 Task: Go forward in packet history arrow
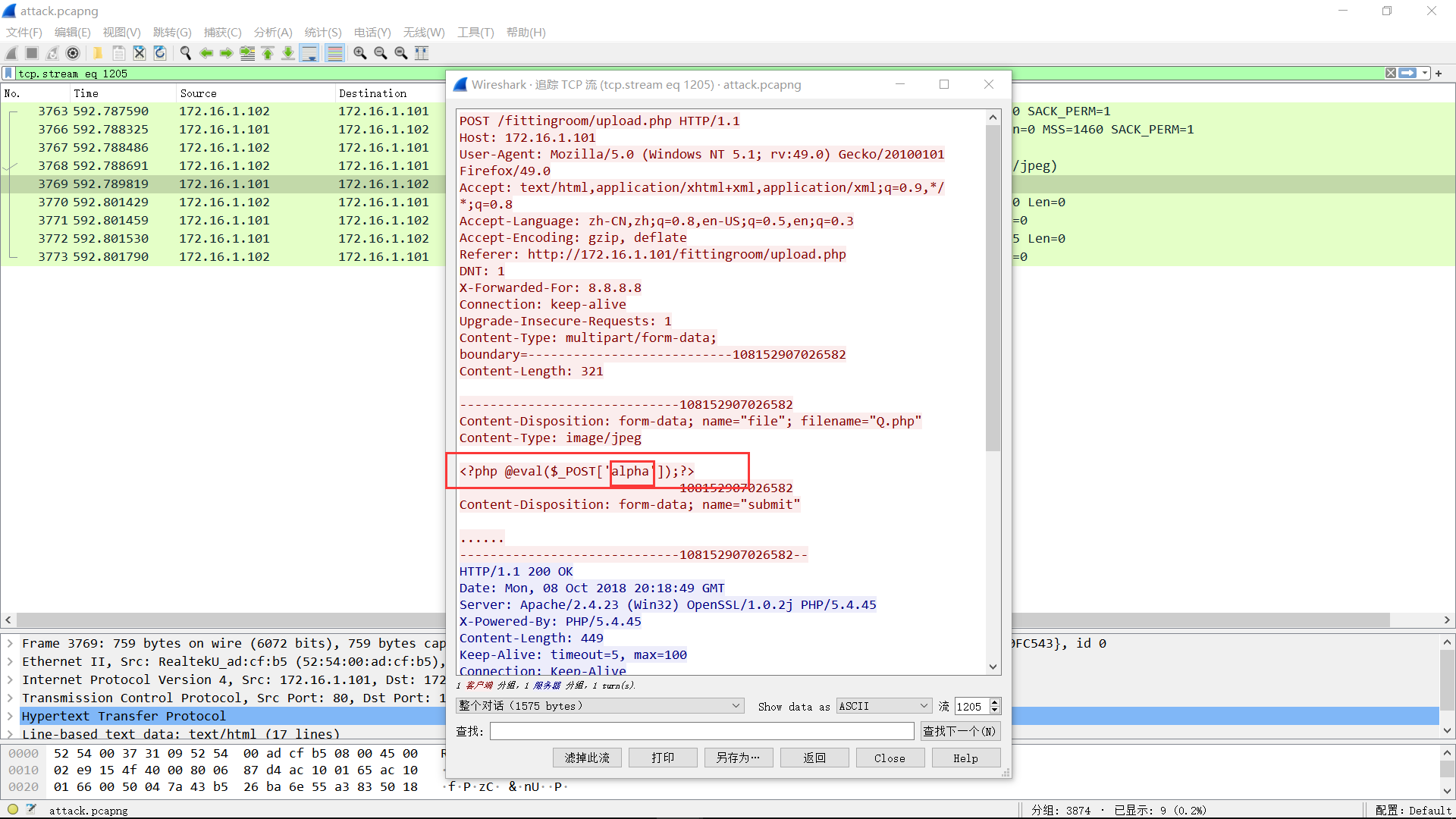pyautogui.click(x=227, y=53)
